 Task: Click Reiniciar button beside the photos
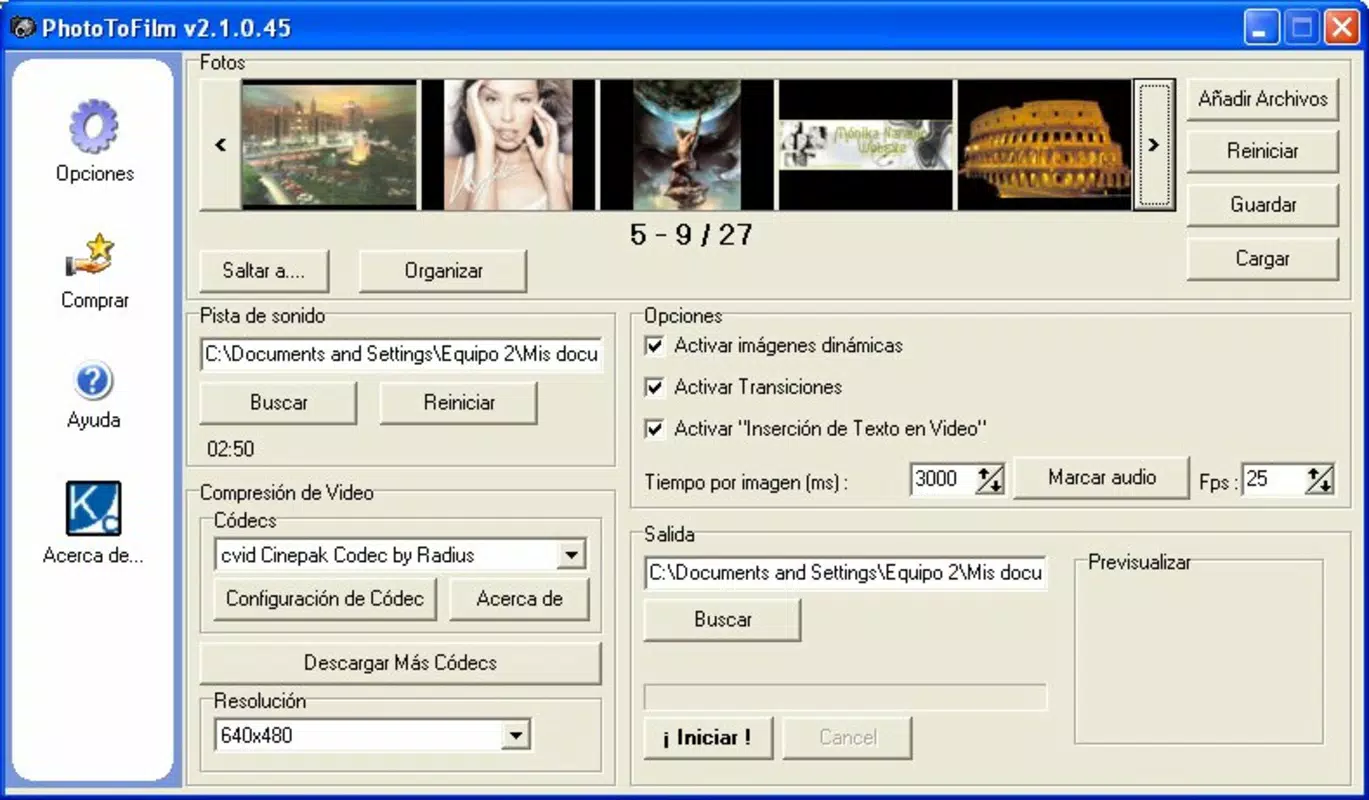[x=1262, y=152]
